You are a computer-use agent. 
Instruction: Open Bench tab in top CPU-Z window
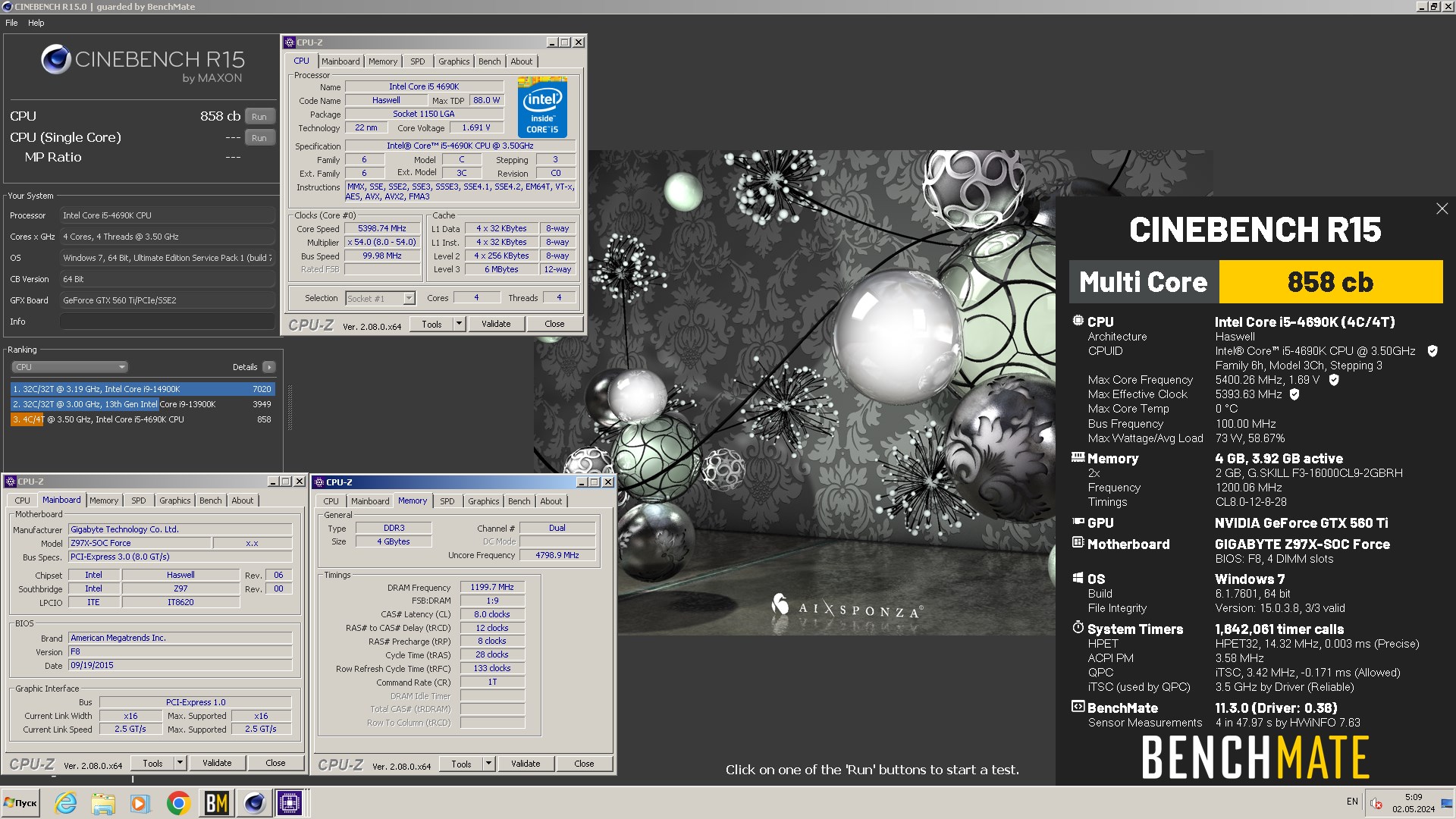pyautogui.click(x=490, y=61)
